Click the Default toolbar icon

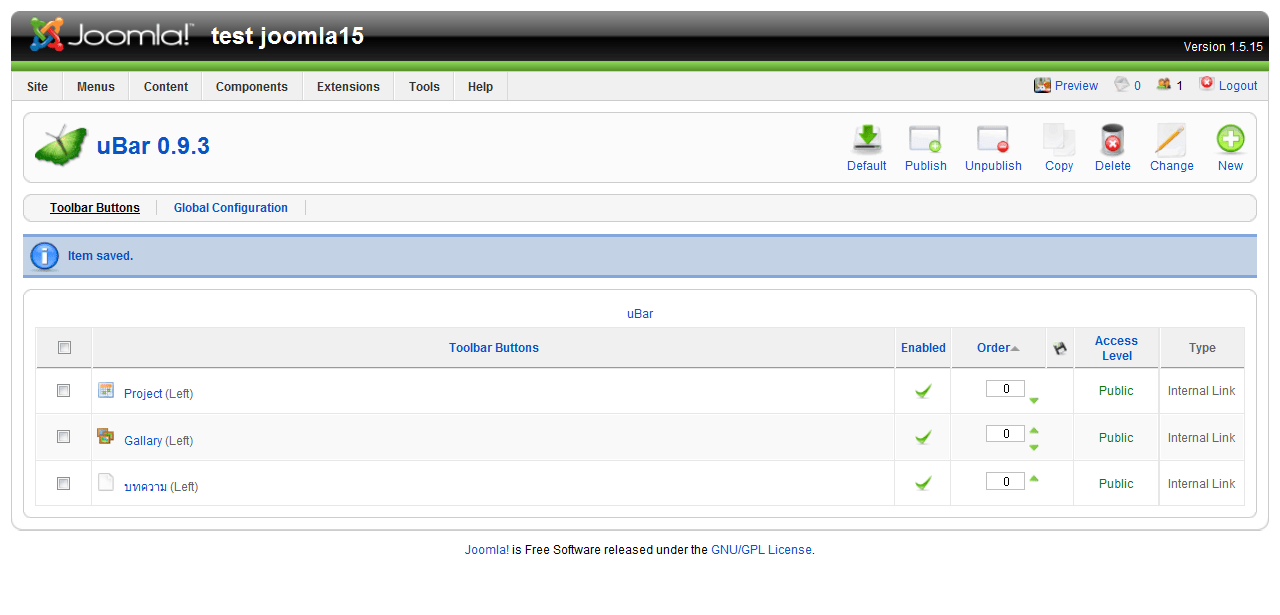[866, 140]
